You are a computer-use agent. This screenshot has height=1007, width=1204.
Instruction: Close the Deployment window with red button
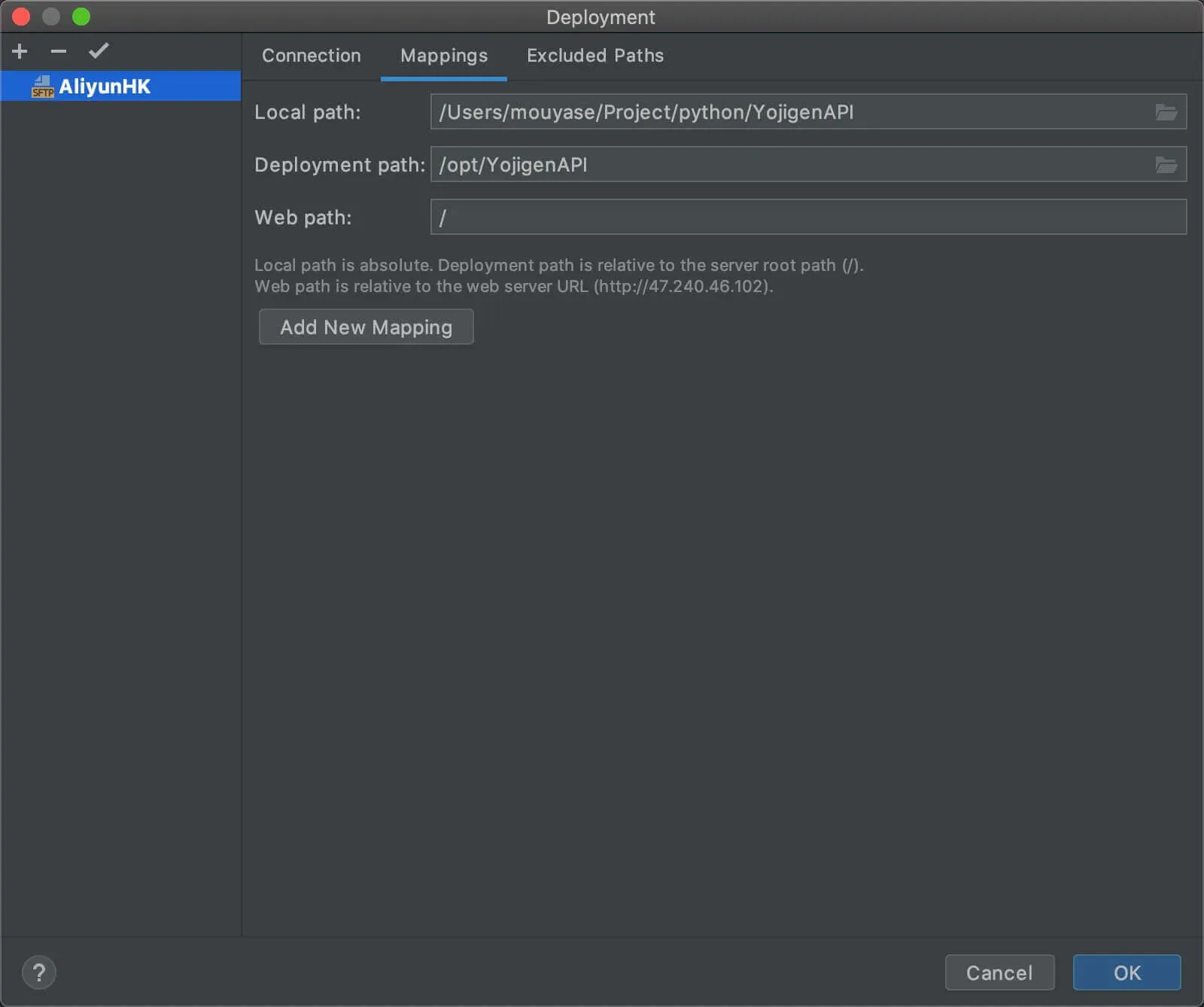click(21, 17)
